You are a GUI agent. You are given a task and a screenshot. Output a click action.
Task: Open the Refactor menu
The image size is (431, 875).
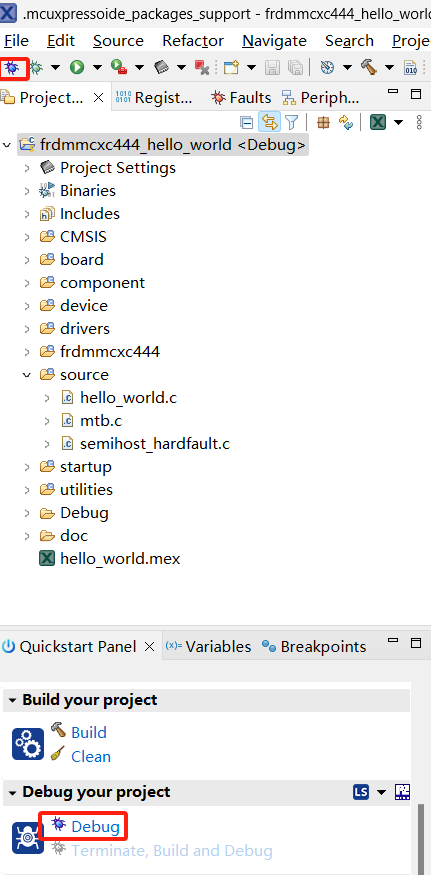pyautogui.click(x=193, y=41)
